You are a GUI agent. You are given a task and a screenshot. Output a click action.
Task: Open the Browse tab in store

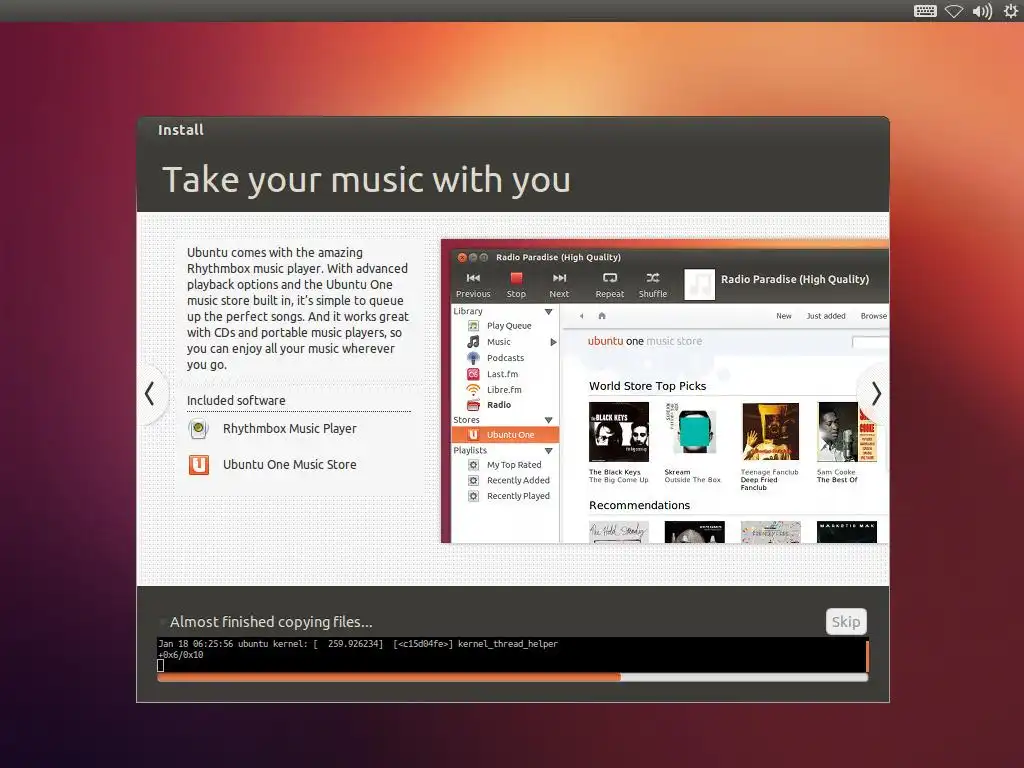coord(873,316)
